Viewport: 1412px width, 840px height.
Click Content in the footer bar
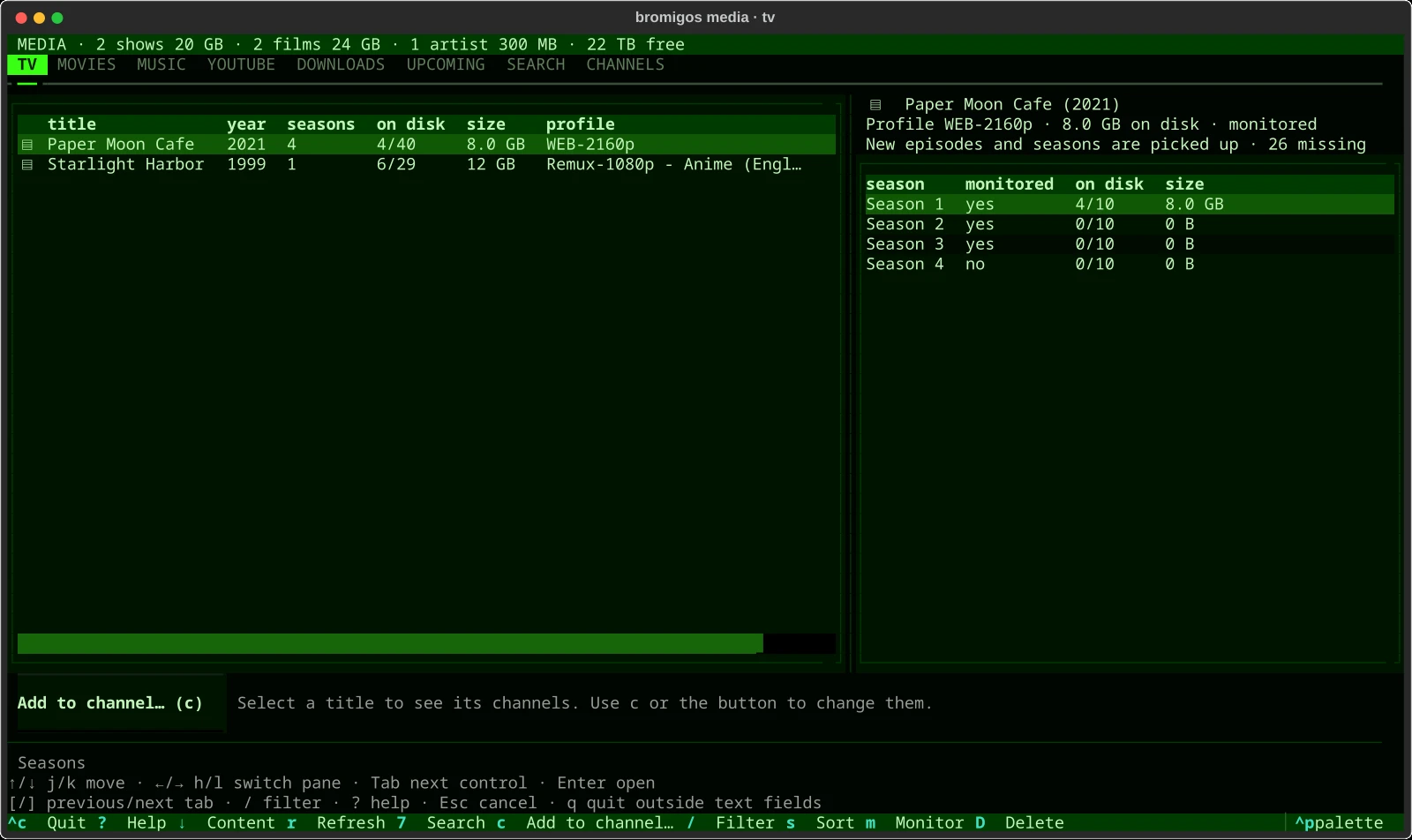[241, 823]
